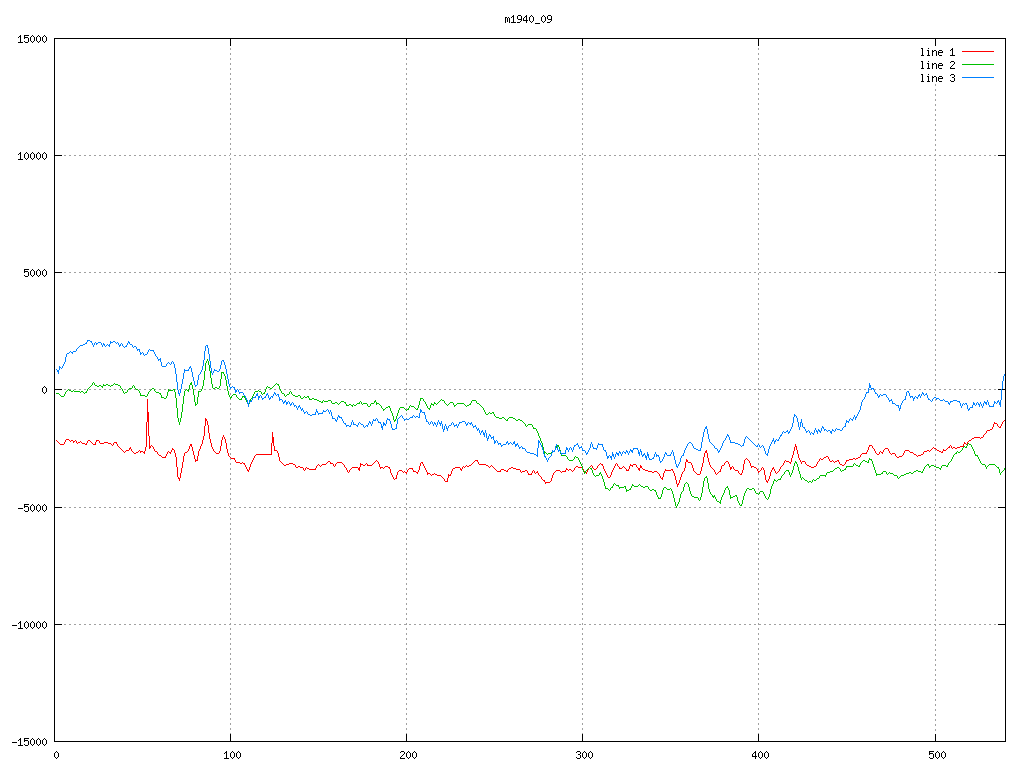Select the 'line 3' legend label

click(x=937, y=78)
